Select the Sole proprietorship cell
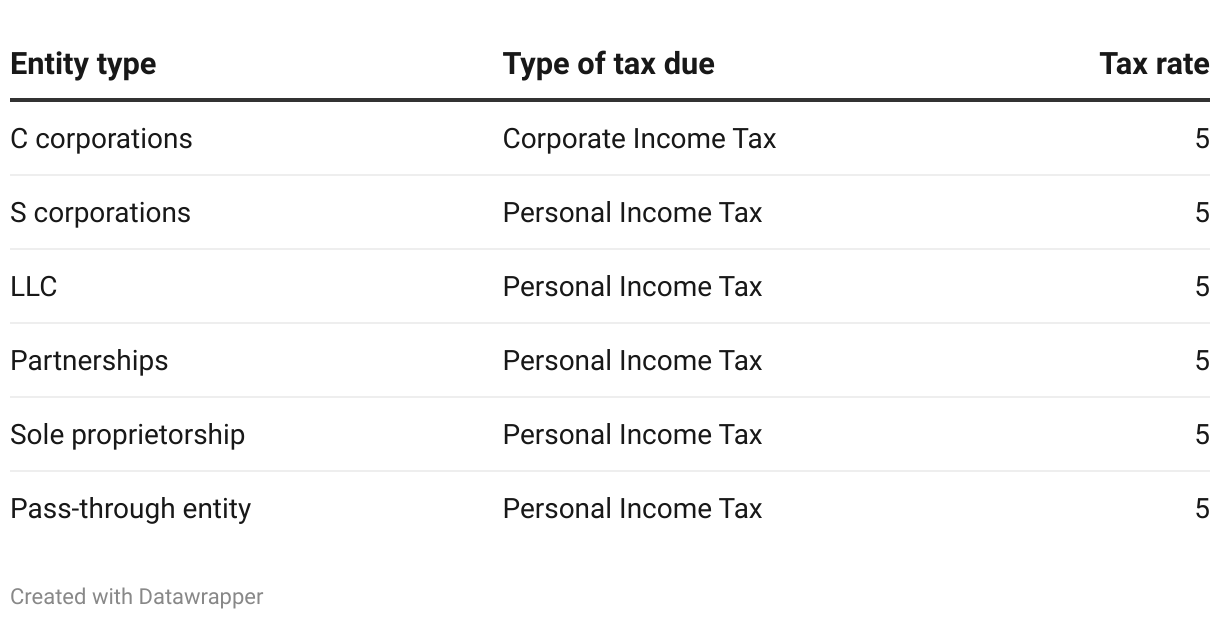The image size is (1220, 620). [x=127, y=434]
